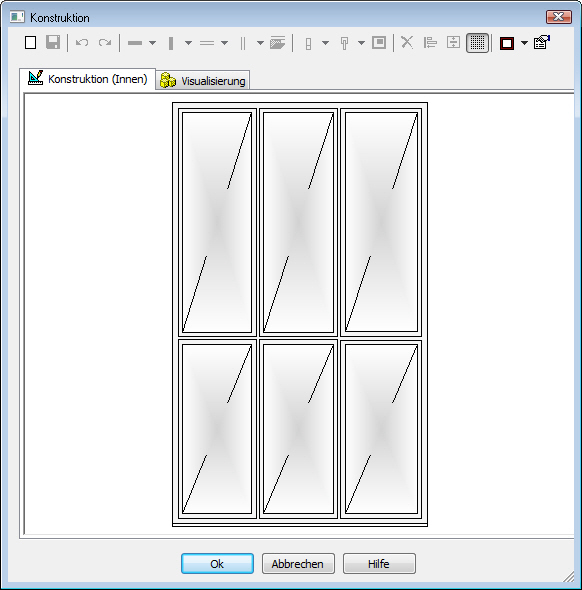This screenshot has height=590, width=582.
Task: Toggle the grid display button
Action: [x=477, y=43]
